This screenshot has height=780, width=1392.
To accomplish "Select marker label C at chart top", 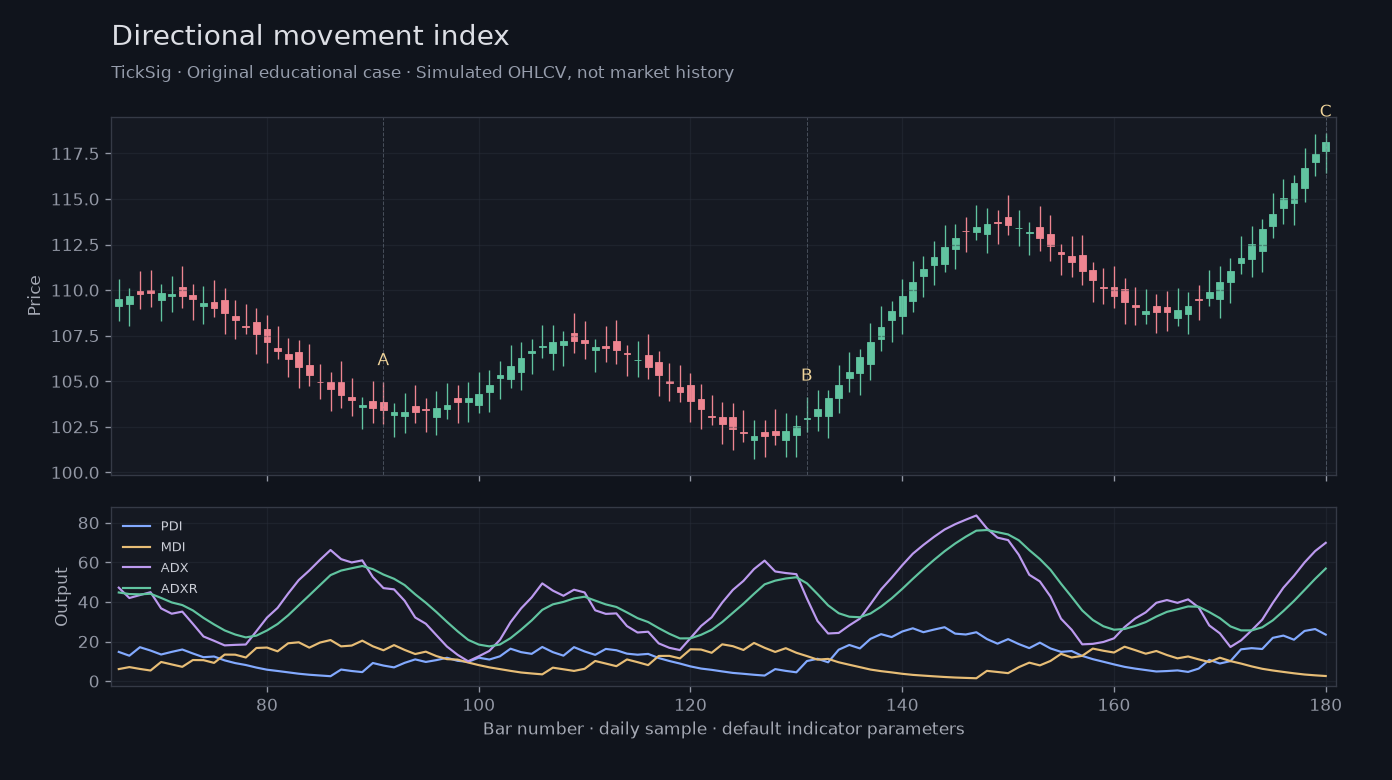I will pos(1325,111).
